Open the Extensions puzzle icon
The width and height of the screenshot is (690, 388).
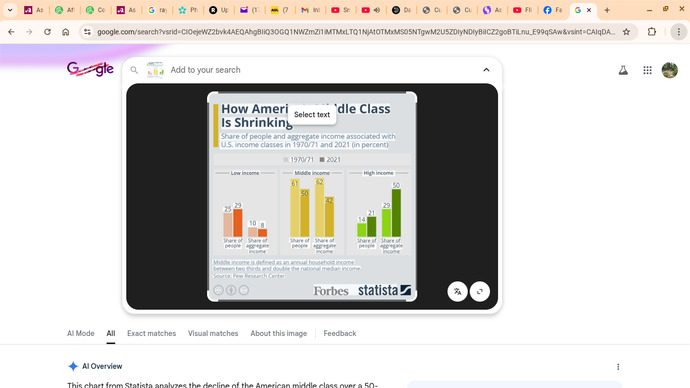click(652, 32)
